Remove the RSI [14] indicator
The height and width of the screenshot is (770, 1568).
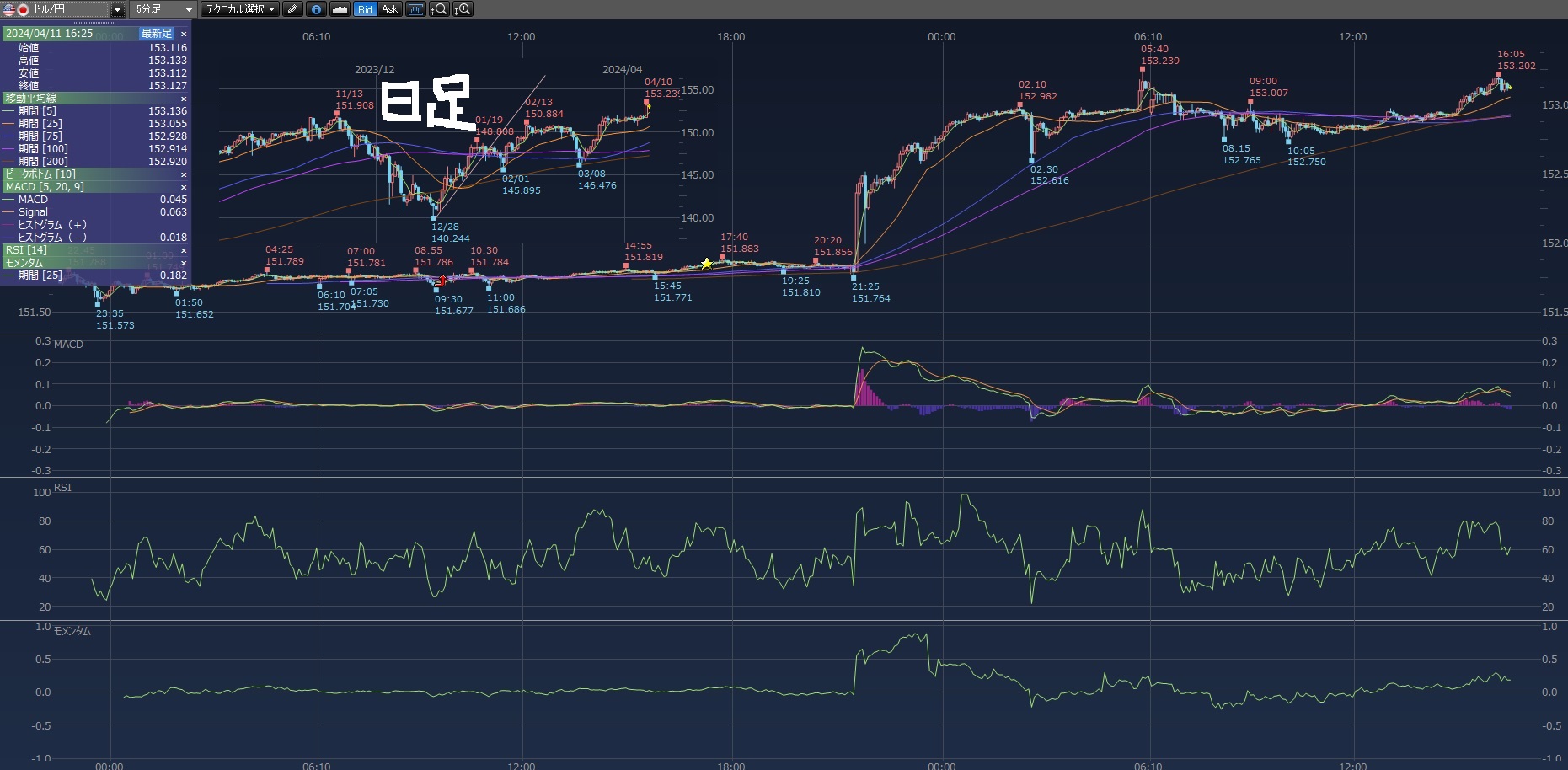tap(184, 250)
